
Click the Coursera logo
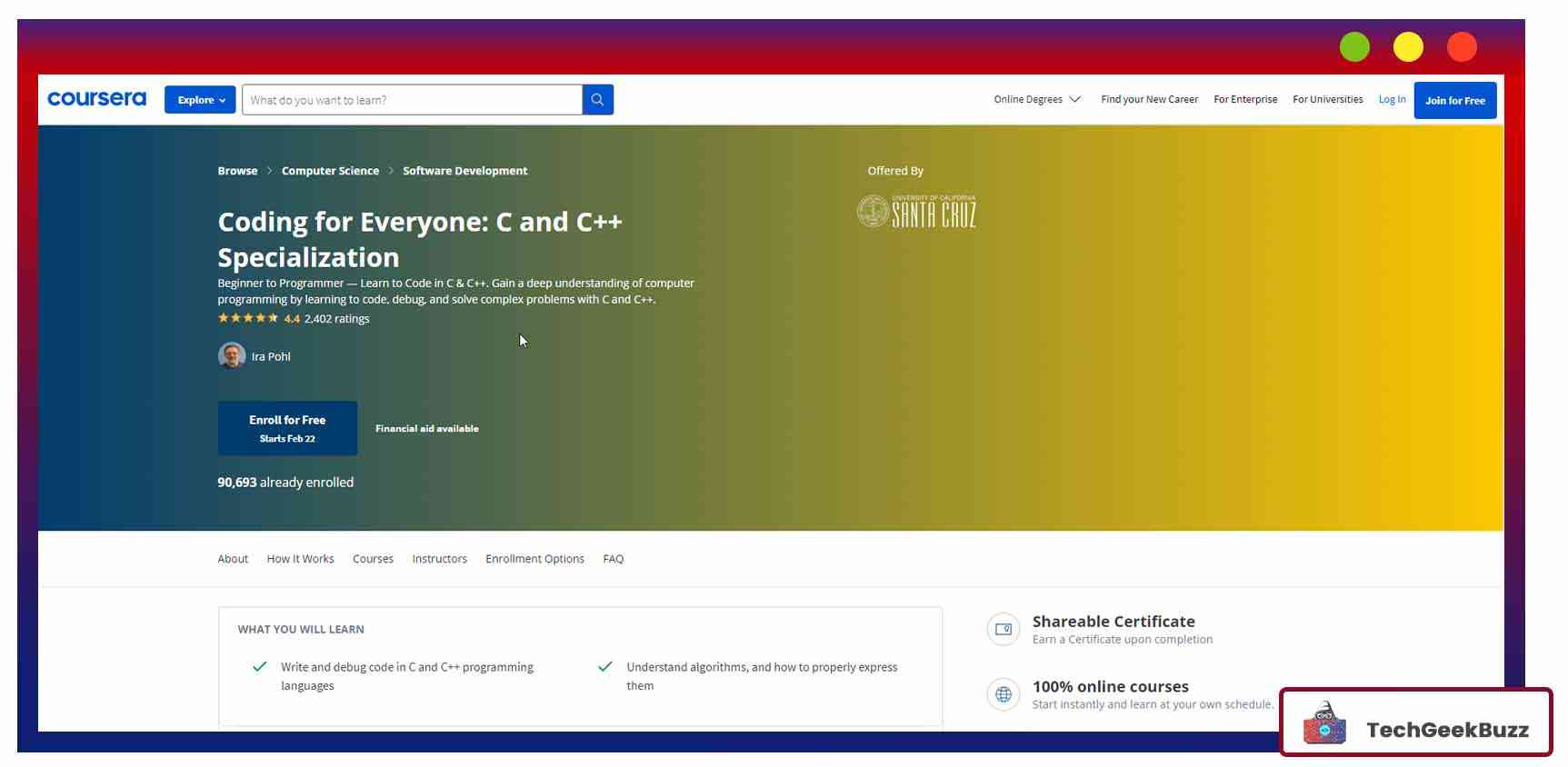click(96, 99)
